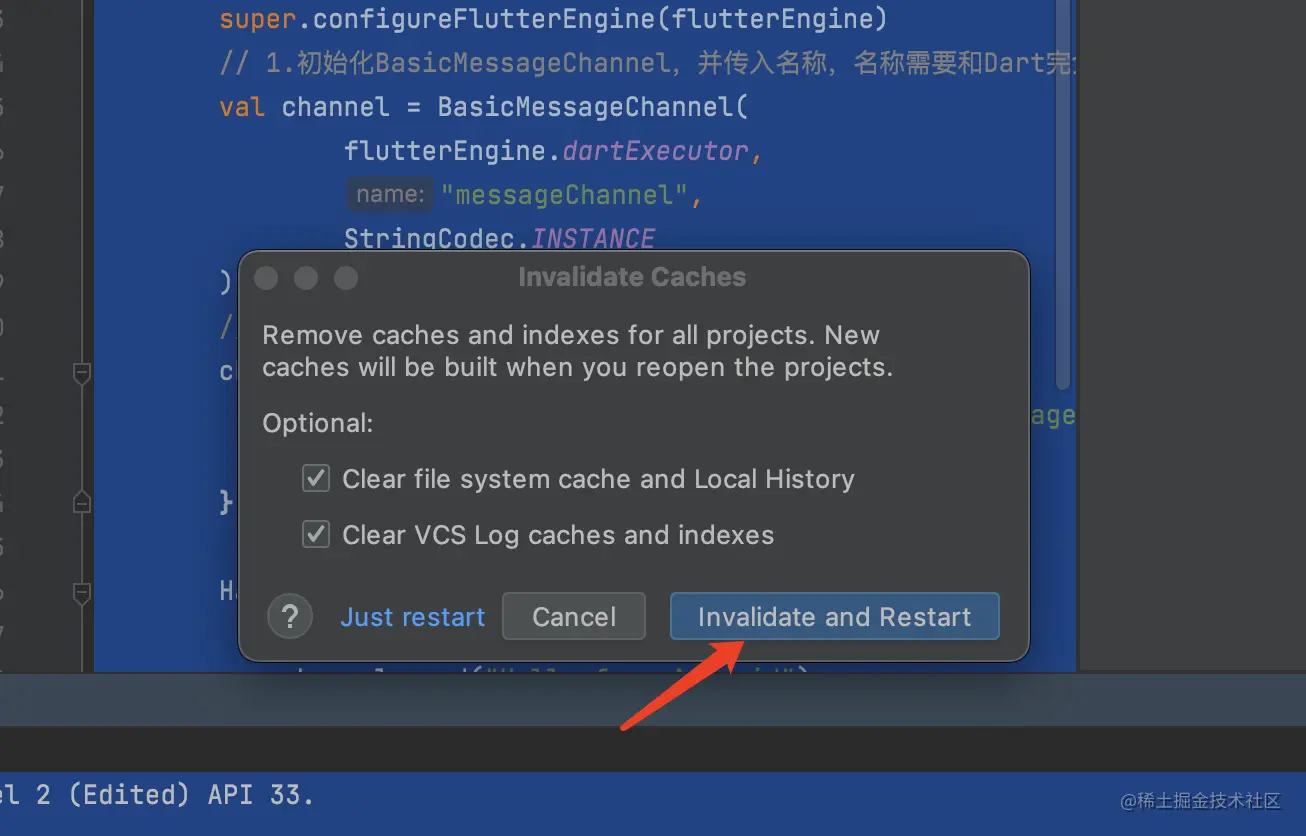This screenshot has height=836, width=1306.
Task: Place cursor on StringCodec.INSTANCE
Action: pyautogui.click(x=499, y=239)
